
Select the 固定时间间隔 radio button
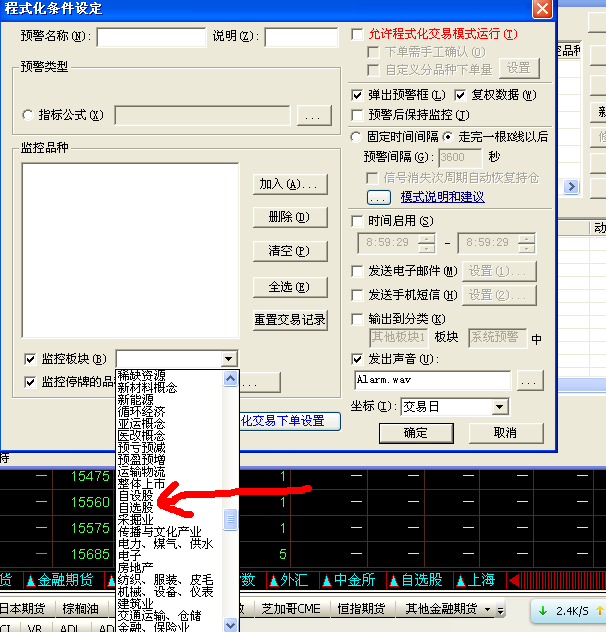coord(357,137)
